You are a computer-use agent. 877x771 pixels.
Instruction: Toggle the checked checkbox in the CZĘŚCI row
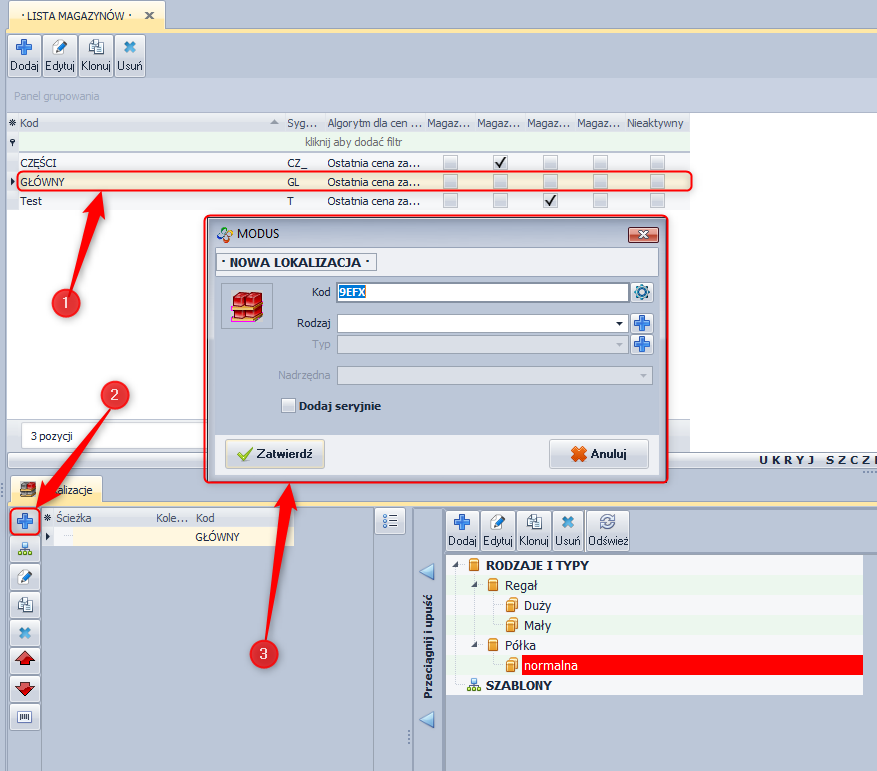point(500,162)
